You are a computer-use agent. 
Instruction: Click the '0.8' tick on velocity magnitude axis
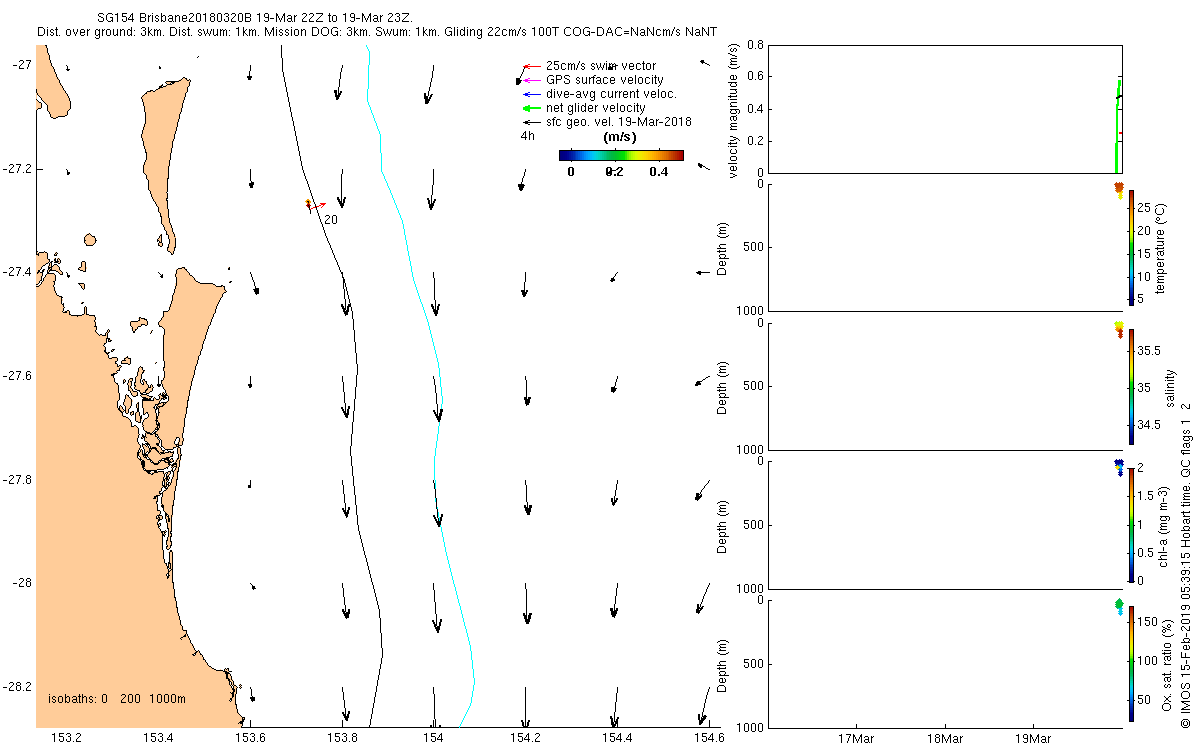[754, 46]
